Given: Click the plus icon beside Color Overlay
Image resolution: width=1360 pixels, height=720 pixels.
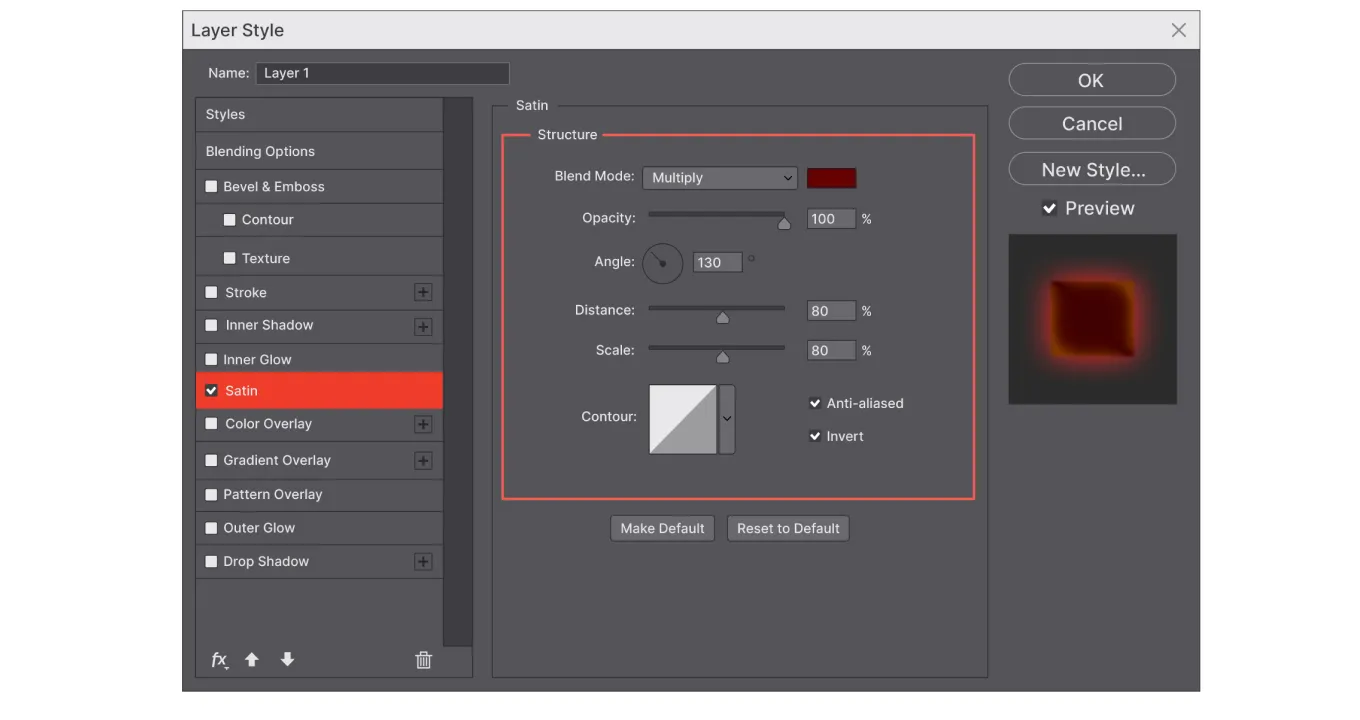Looking at the screenshot, I should pos(423,425).
